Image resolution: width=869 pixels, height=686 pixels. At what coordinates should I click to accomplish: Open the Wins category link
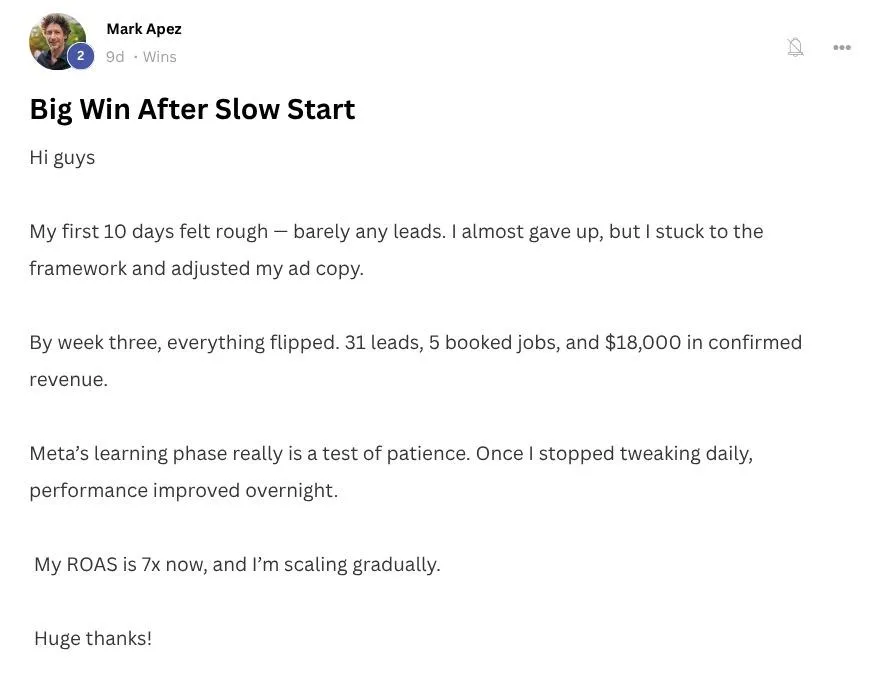(x=160, y=57)
